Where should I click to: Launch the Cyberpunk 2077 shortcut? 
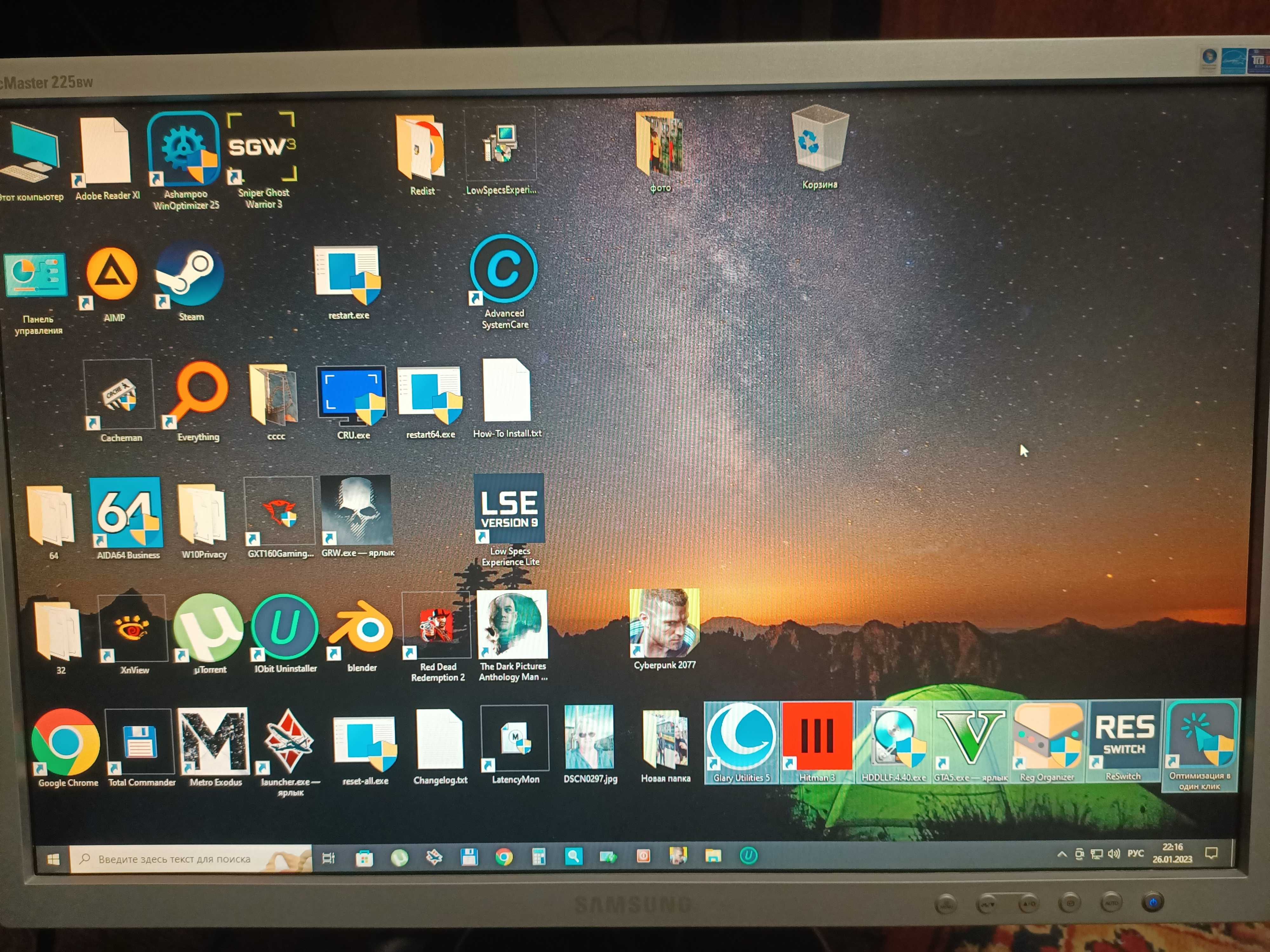tap(664, 629)
